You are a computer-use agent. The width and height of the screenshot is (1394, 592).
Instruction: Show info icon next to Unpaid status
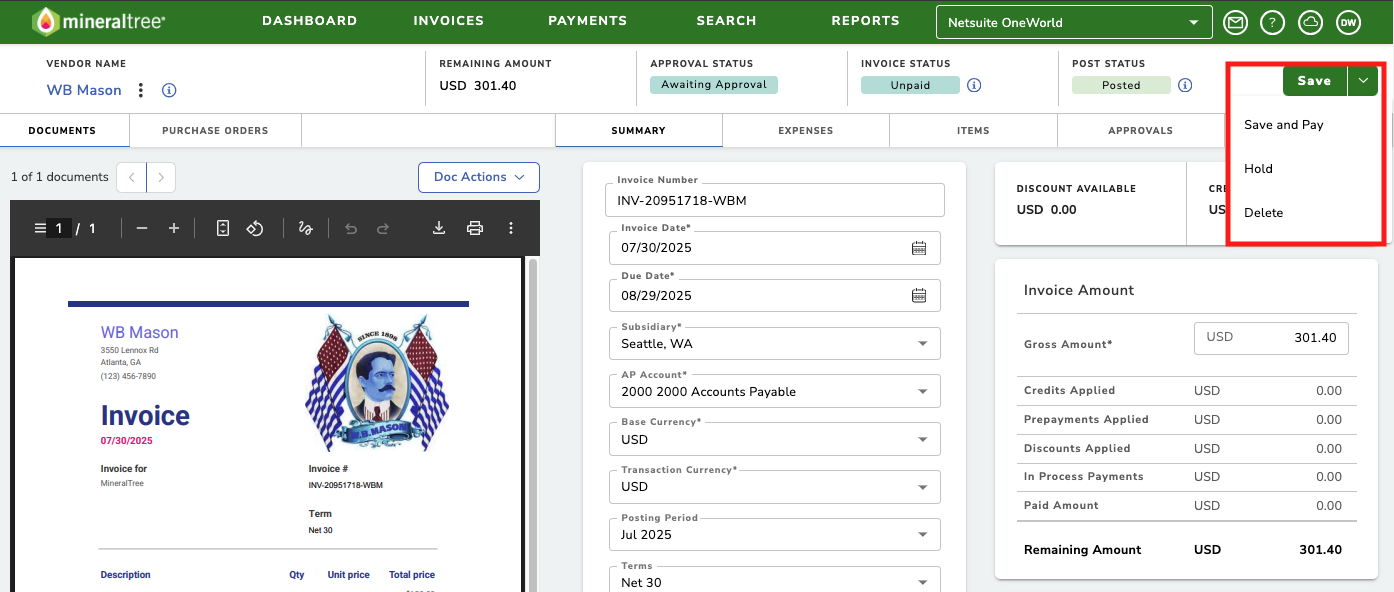[974, 85]
